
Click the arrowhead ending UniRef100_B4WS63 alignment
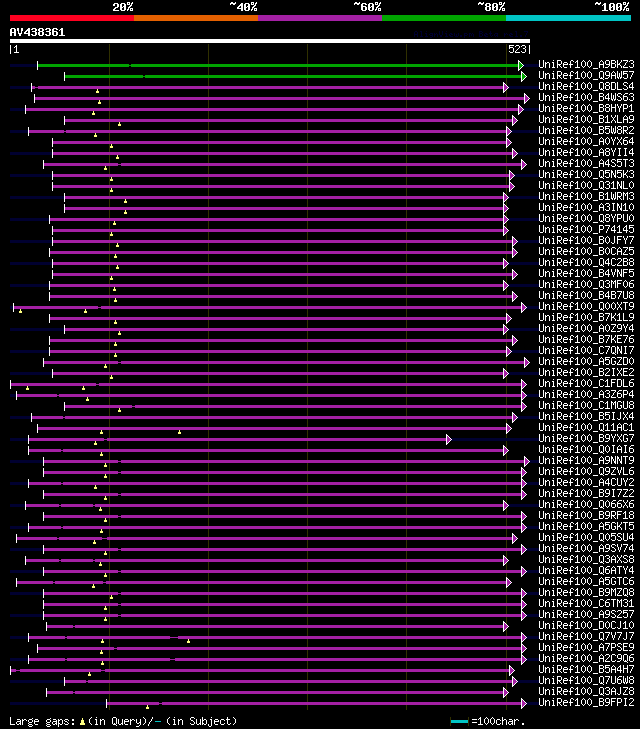(527, 99)
